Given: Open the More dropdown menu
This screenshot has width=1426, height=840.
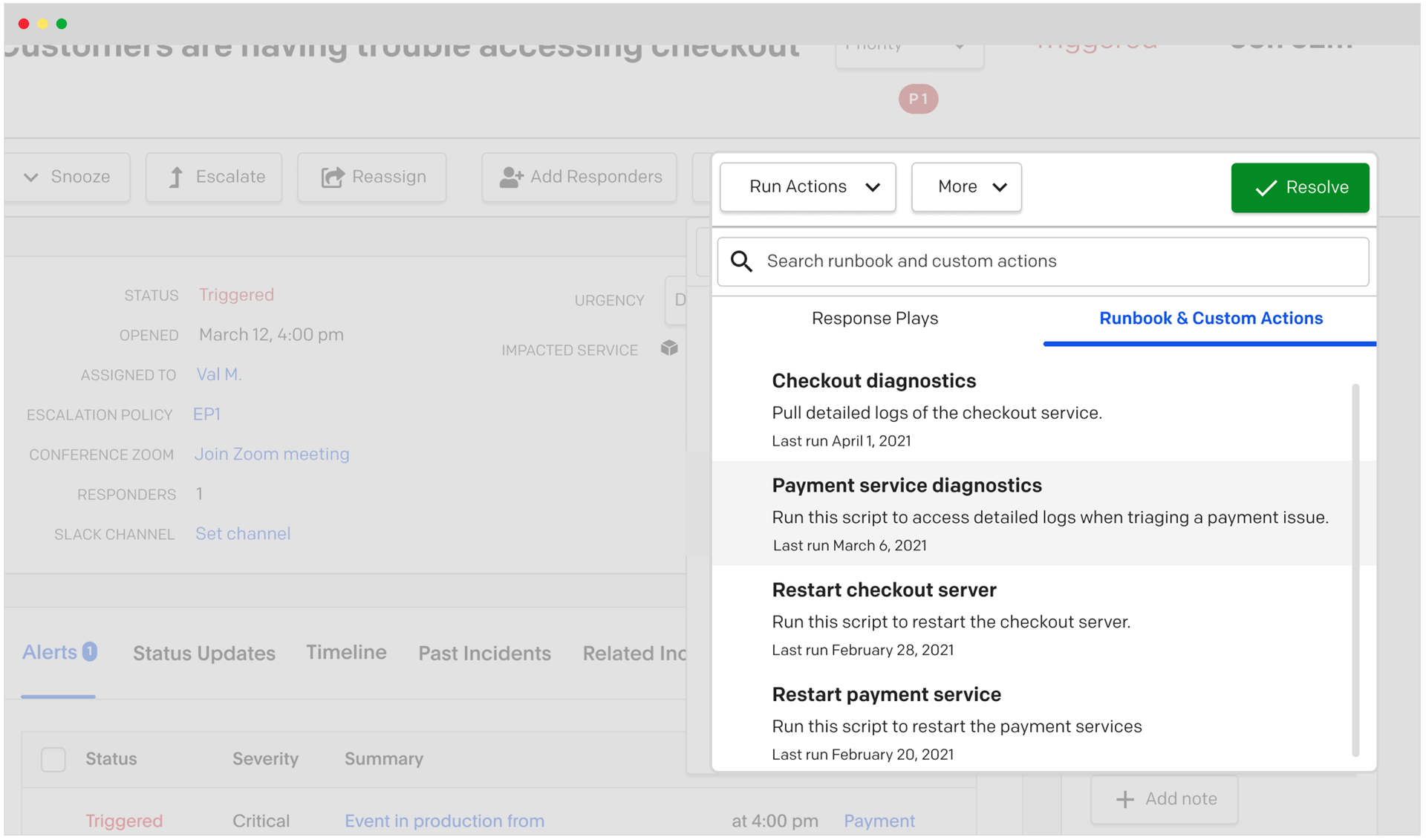Looking at the screenshot, I should click(x=966, y=187).
